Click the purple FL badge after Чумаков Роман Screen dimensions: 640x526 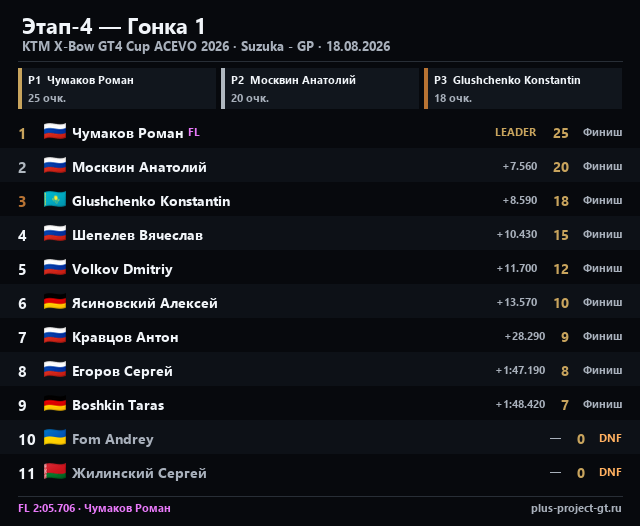(x=194, y=132)
